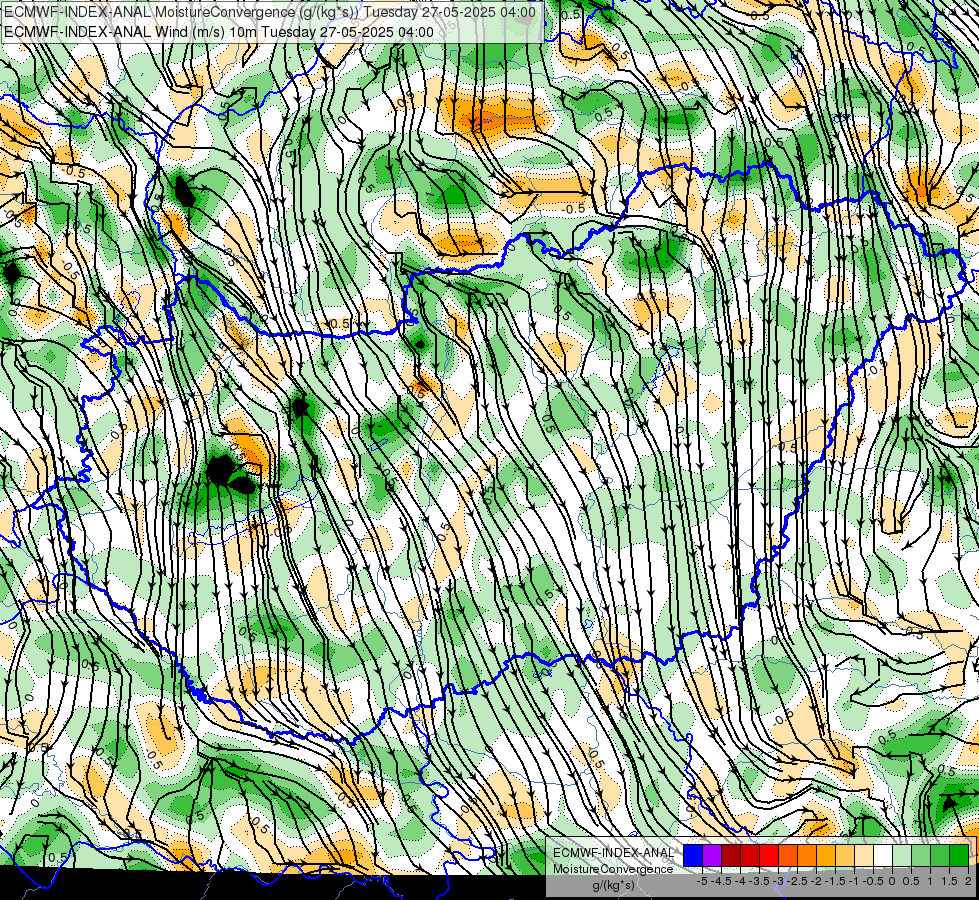Pick the dark red legend swatch above -4.5
Screen dimensions: 979x900
pos(731,855)
